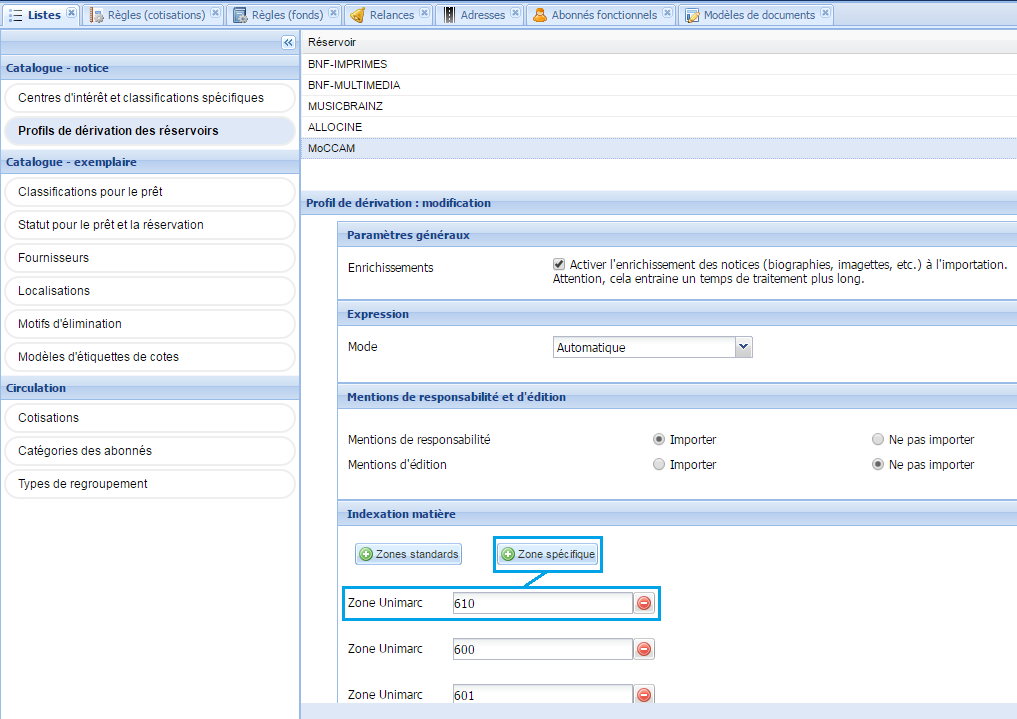Disable the Enrichissements activation checkbox
1017x719 pixels.
[561, 264]
